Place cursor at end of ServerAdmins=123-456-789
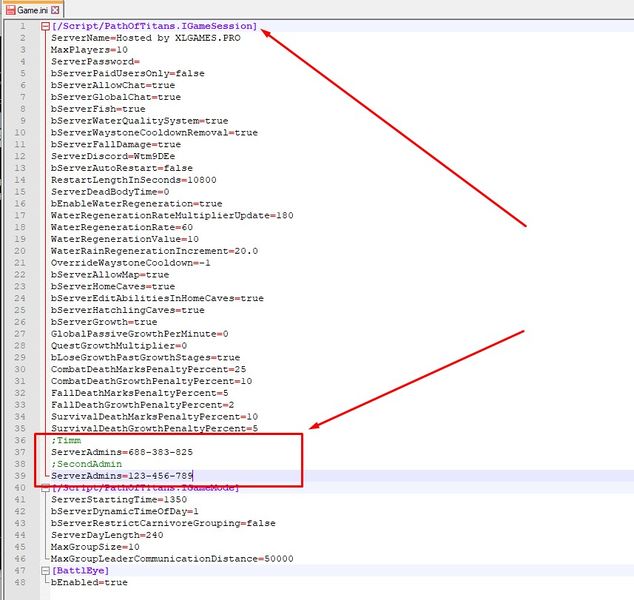634x600 pixels. point(193,476)
